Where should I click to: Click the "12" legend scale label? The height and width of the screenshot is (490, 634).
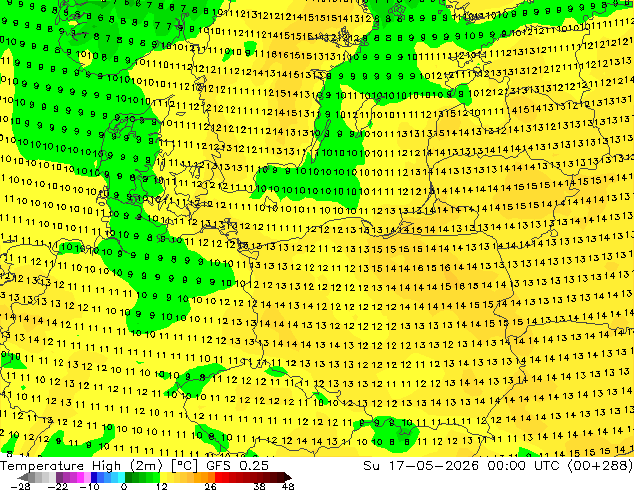tap(162, 486)
